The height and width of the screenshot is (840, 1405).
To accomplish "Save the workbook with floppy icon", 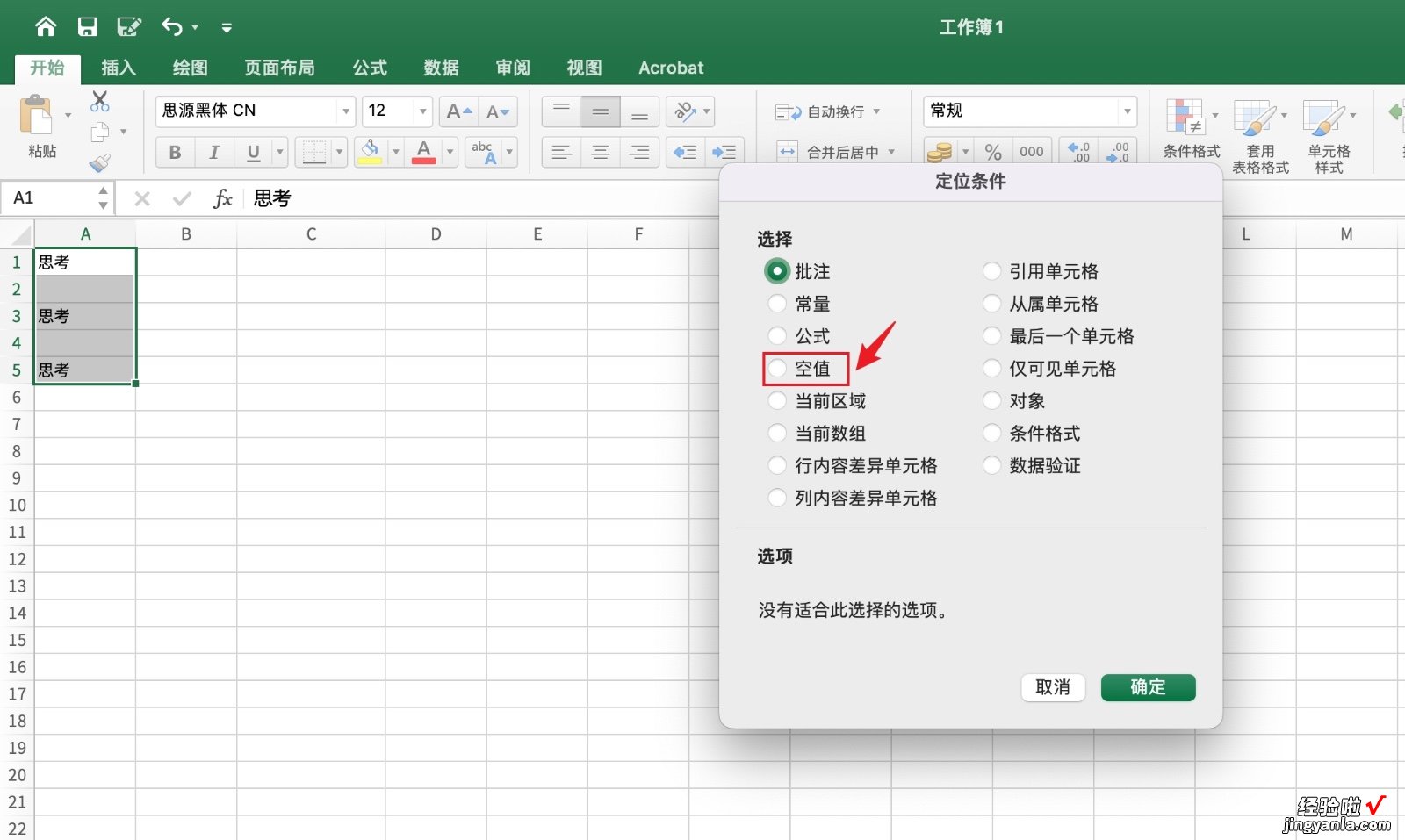I will pos(88,27).
